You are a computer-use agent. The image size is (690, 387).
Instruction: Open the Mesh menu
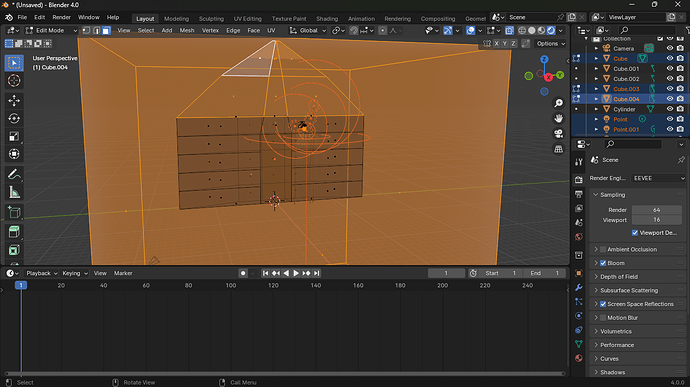tap(187, 30)
